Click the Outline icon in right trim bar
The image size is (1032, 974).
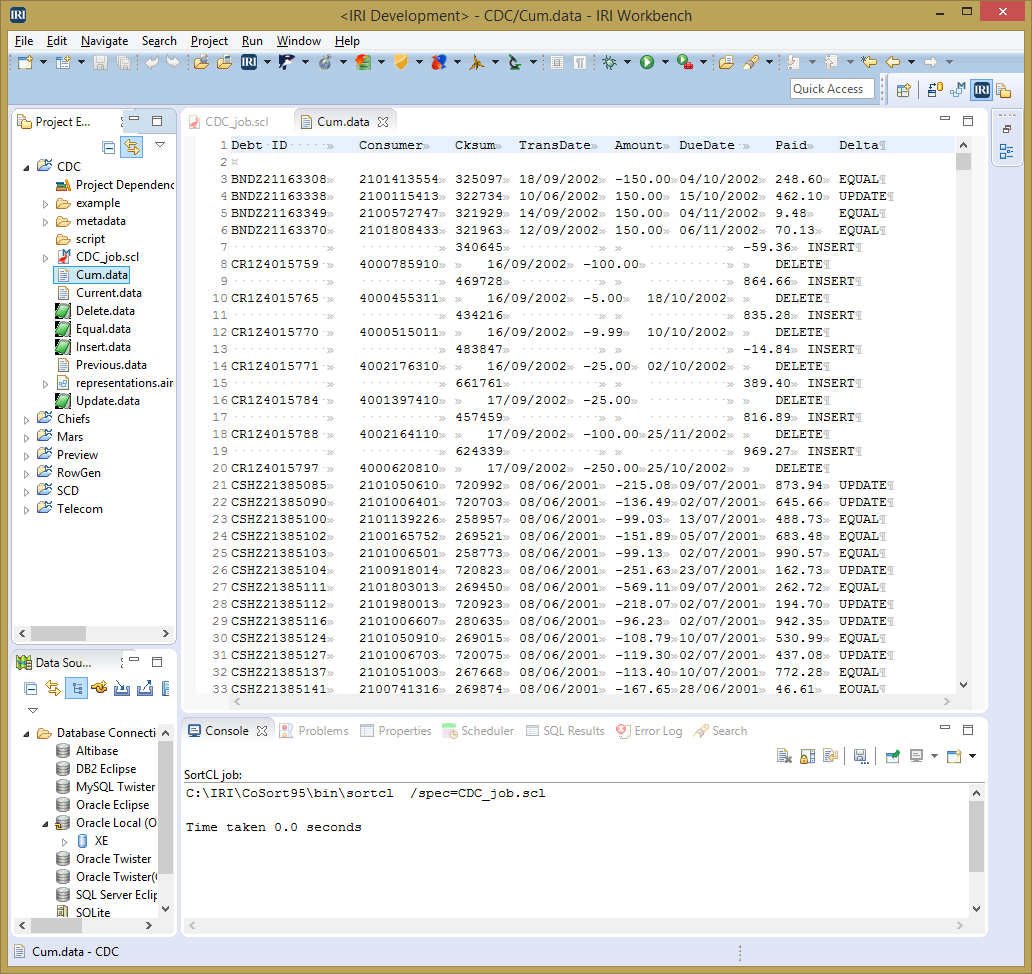1006,152
